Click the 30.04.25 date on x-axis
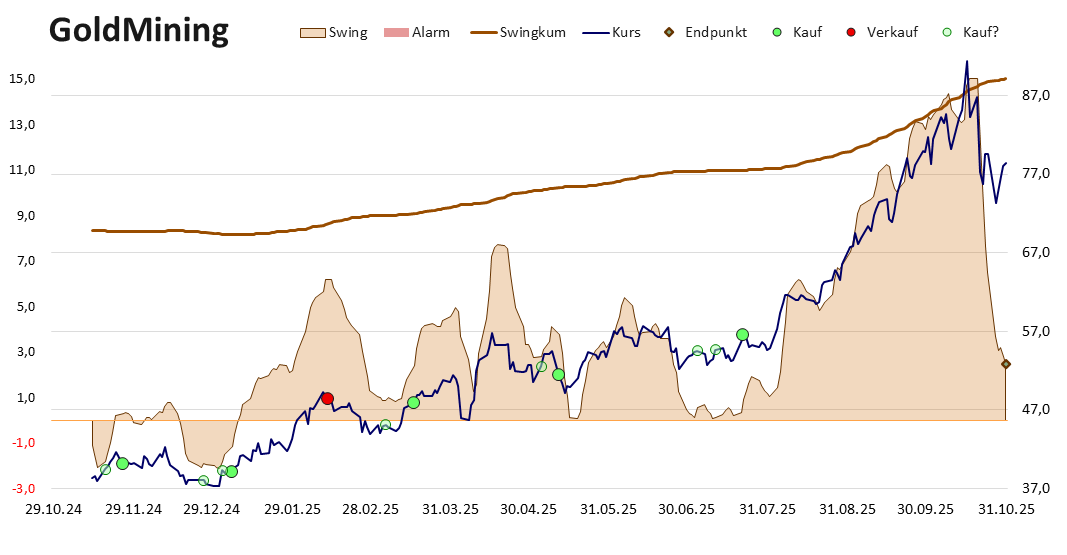The width and height of the screenshot is (1067, 555). point(529,509)
